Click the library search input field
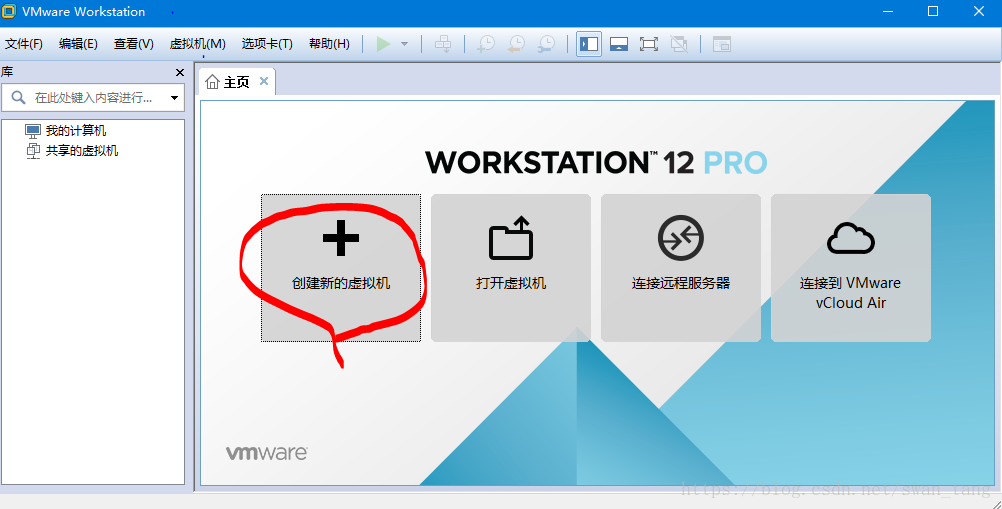Viewport: 1002px width, 509px height. (x=93, y=98)
